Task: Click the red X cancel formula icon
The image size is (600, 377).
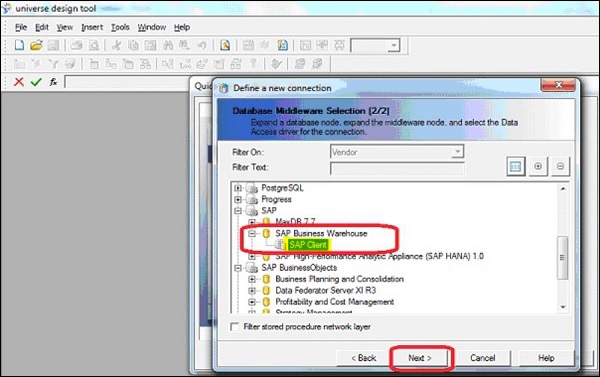Action: [x=19, y=82]
